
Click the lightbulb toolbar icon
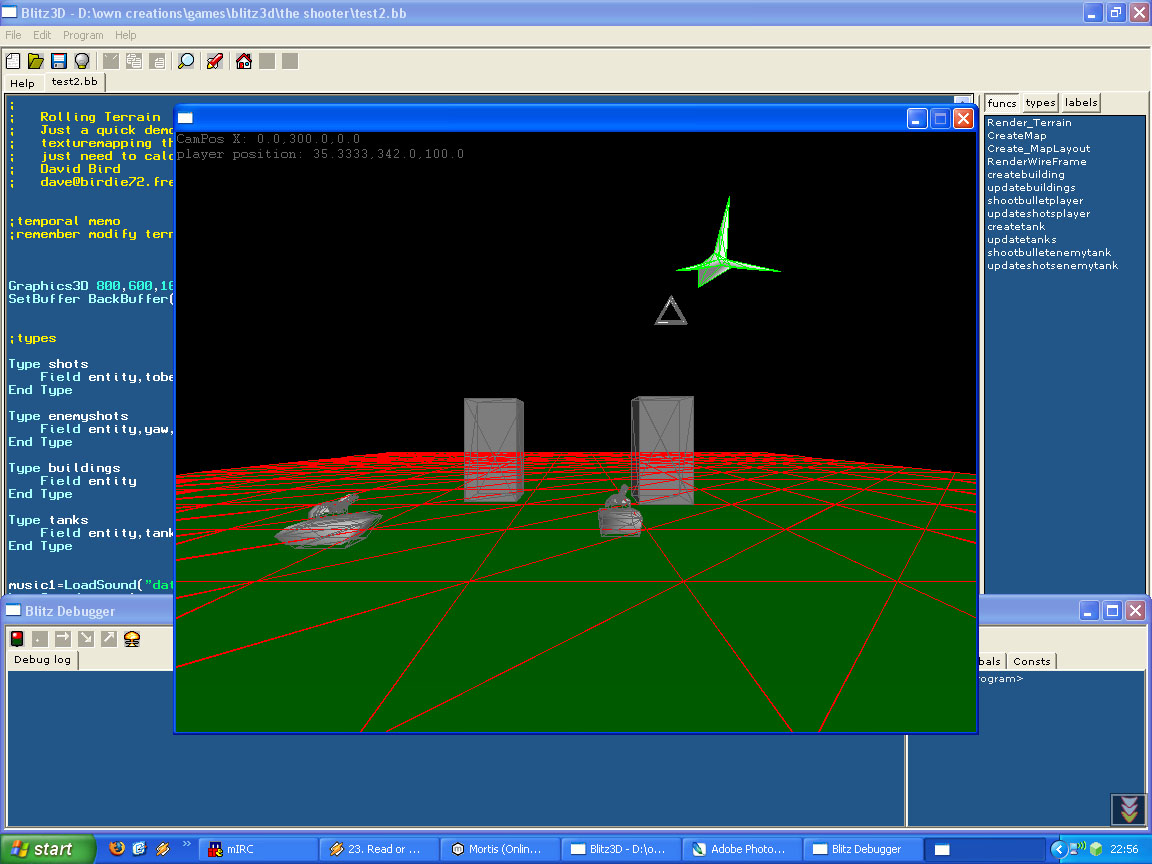82,61
